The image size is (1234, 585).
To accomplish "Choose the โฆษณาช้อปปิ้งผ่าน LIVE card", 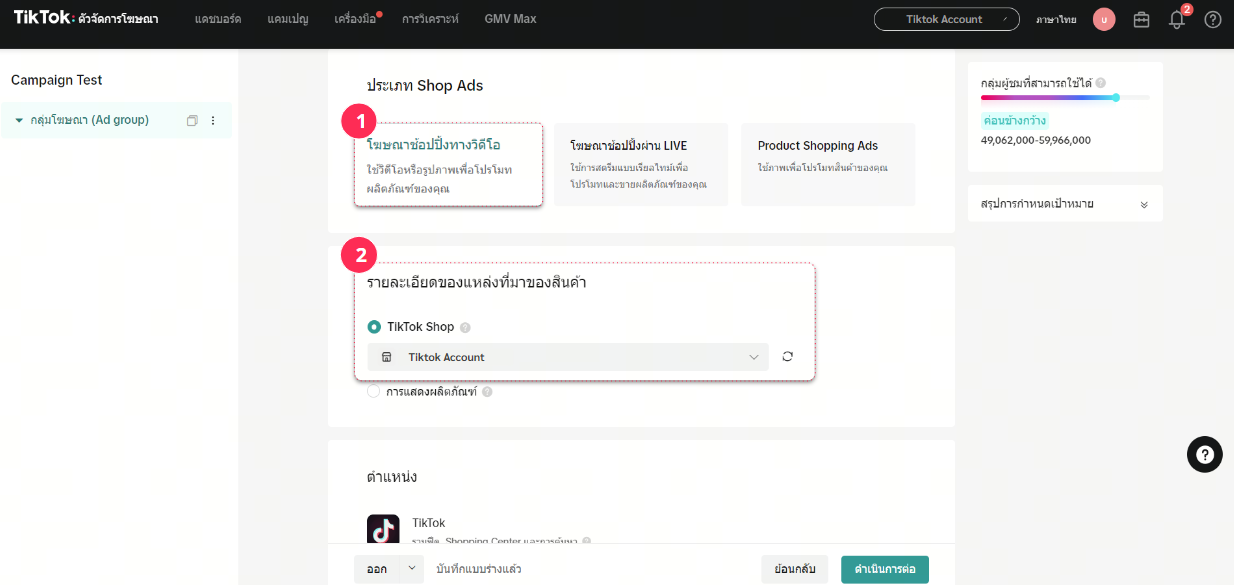I will 641,165.
